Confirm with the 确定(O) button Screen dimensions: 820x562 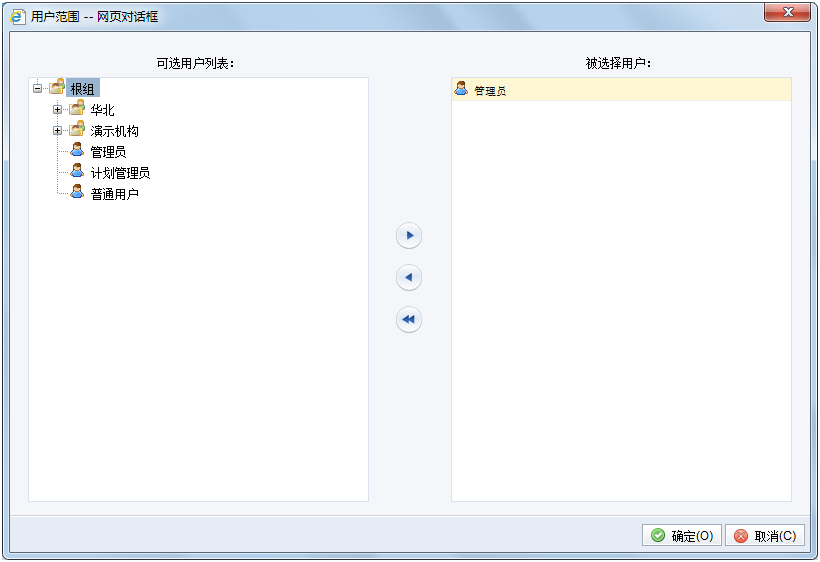(x=681, y=535)
